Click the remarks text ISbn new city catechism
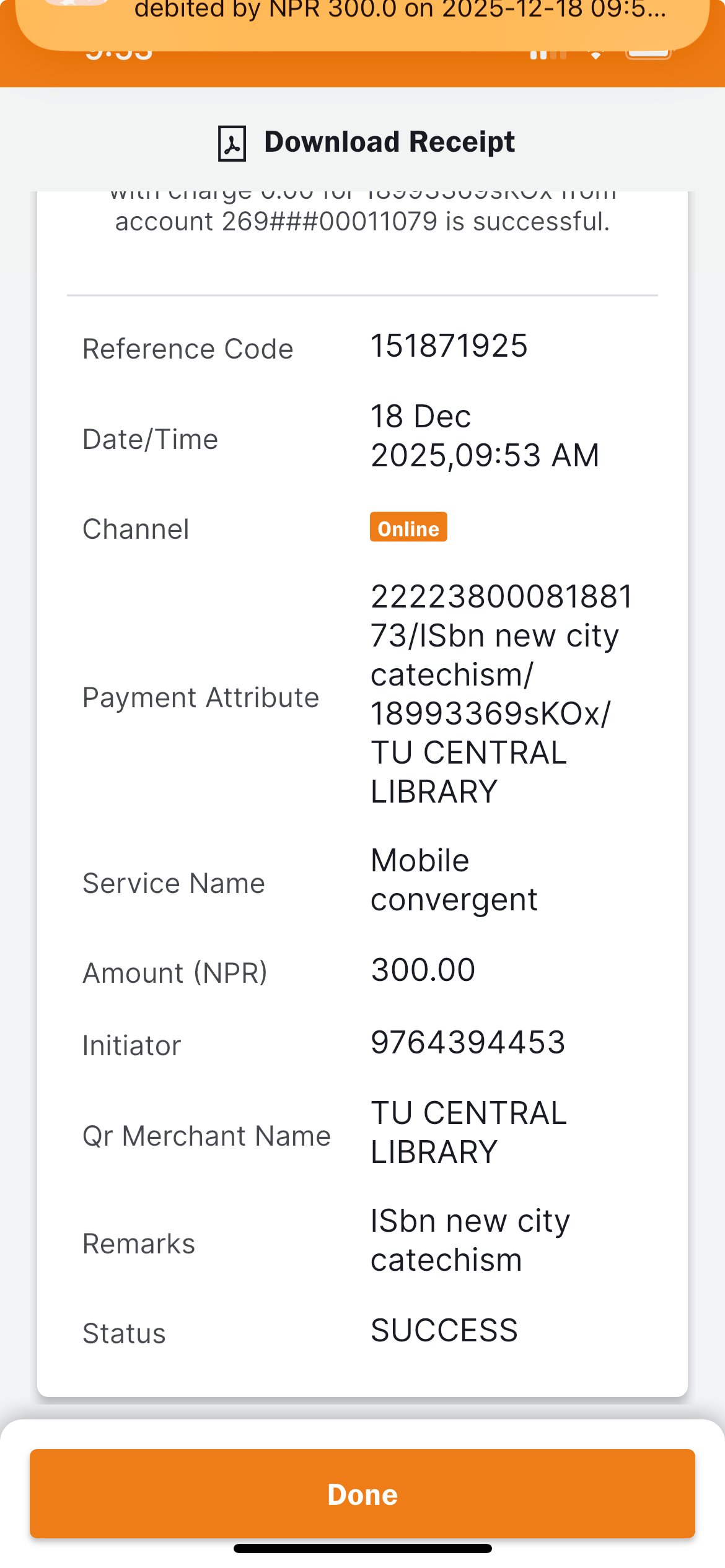This screenshot has width=725, height=1568. [470, 1240]
